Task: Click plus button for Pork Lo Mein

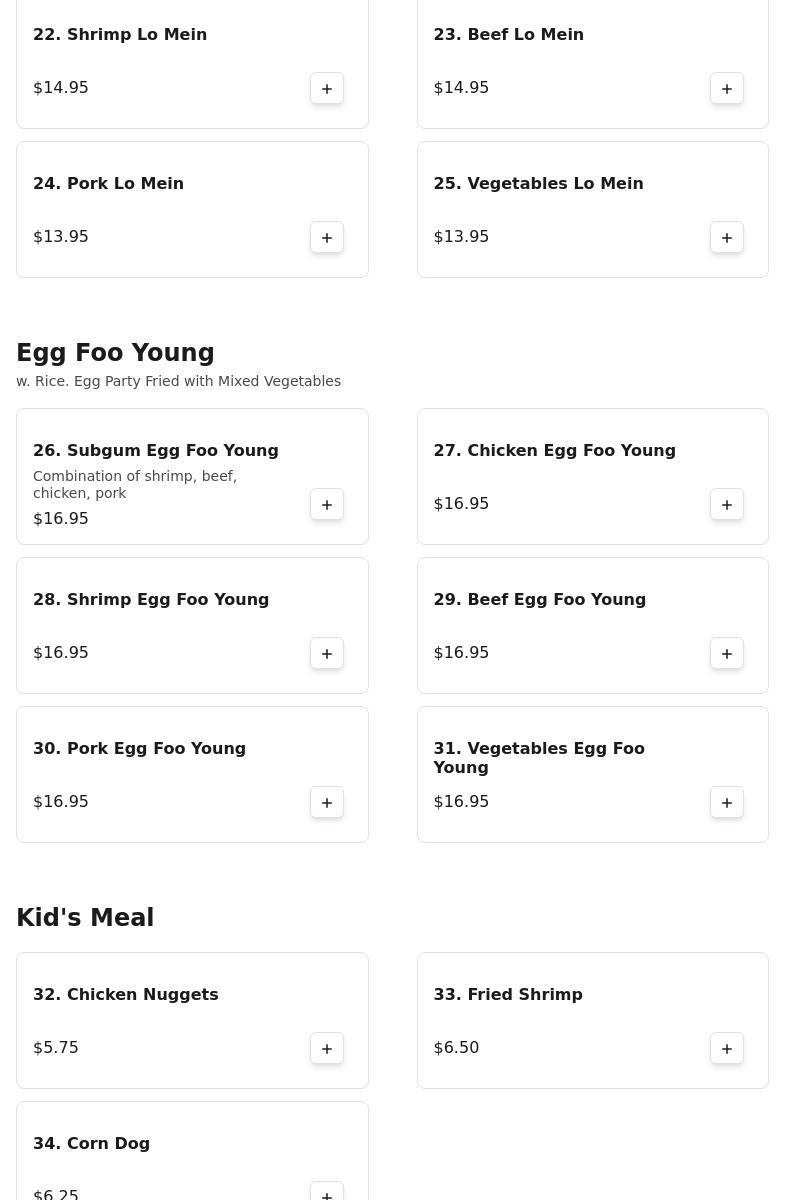Action: coord(327,237)
